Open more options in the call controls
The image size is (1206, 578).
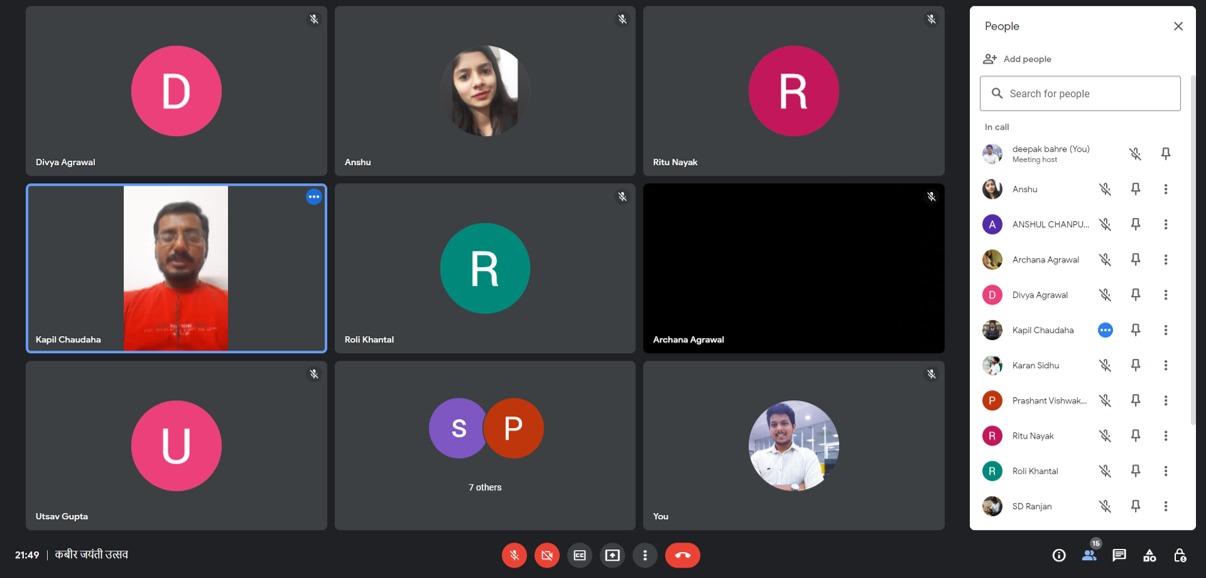[x=645, y=555]
